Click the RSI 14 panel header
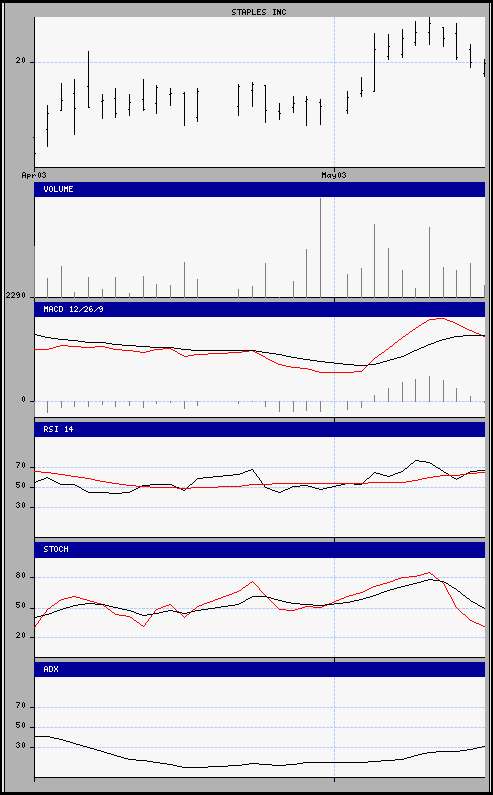493x795 pixels. click(260, 429)
